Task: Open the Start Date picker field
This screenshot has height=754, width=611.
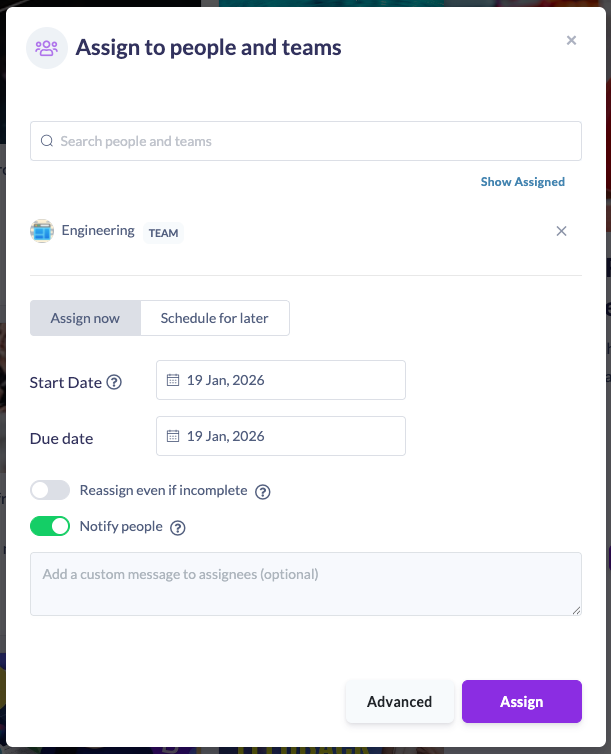Action: coord(281,380)
